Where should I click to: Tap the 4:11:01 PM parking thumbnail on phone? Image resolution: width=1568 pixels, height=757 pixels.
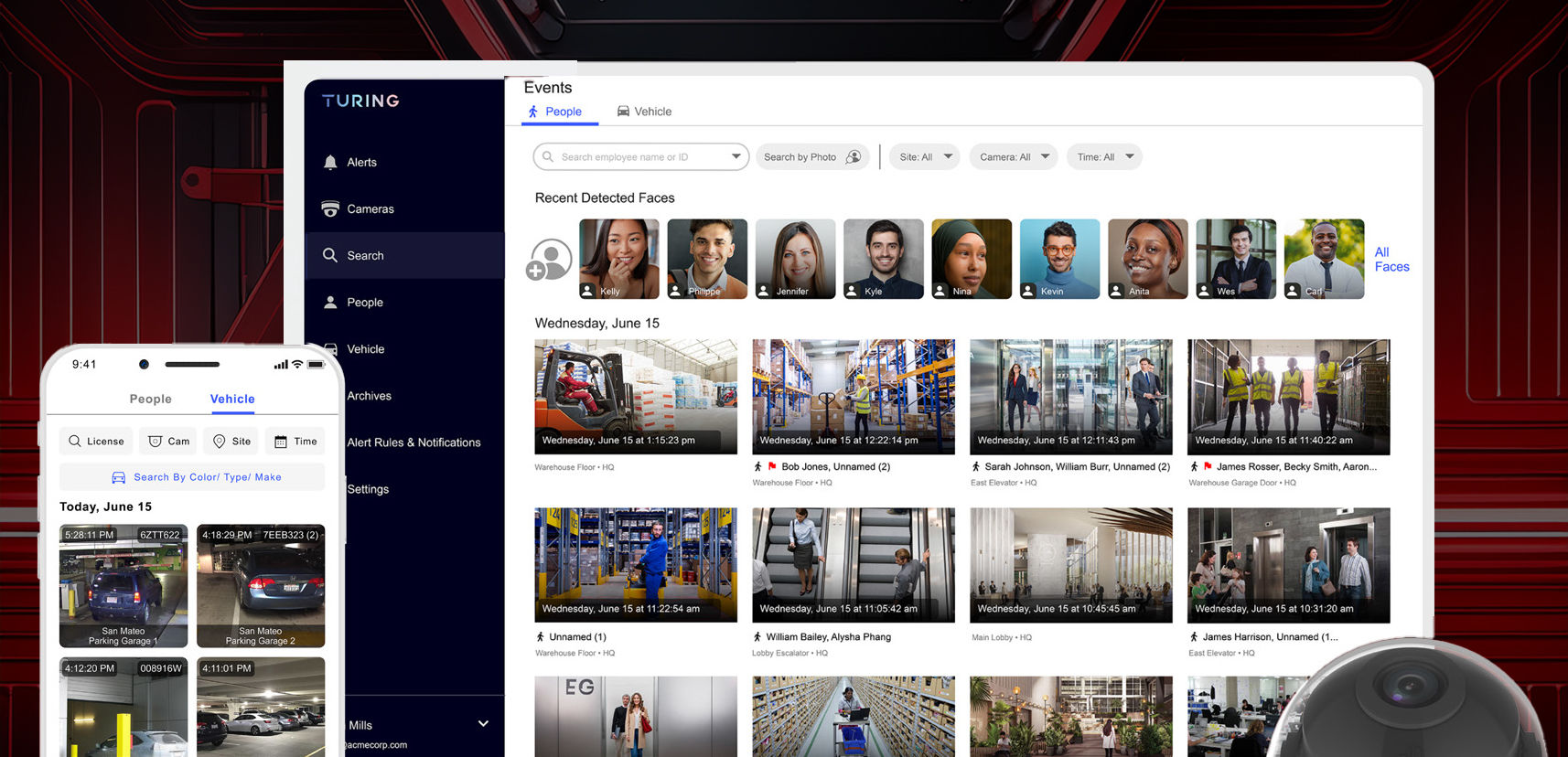[x=261, y=707]
